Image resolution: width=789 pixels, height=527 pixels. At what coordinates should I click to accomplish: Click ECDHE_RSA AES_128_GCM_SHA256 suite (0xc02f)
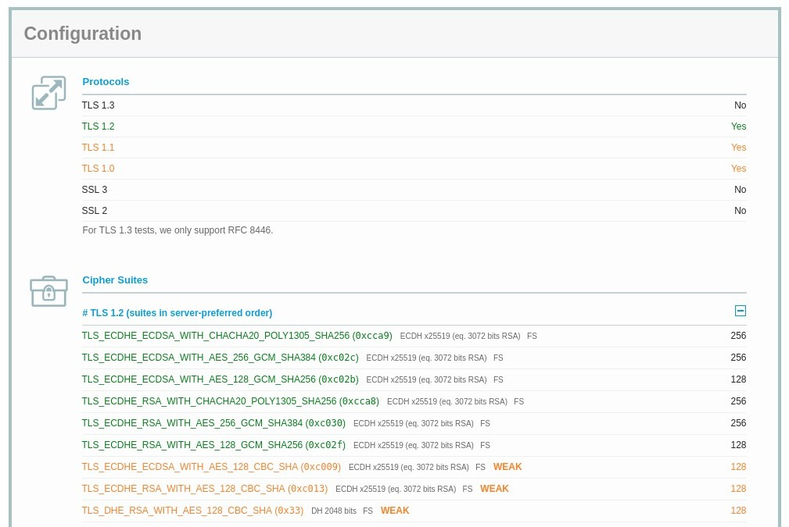coord(214,445)
